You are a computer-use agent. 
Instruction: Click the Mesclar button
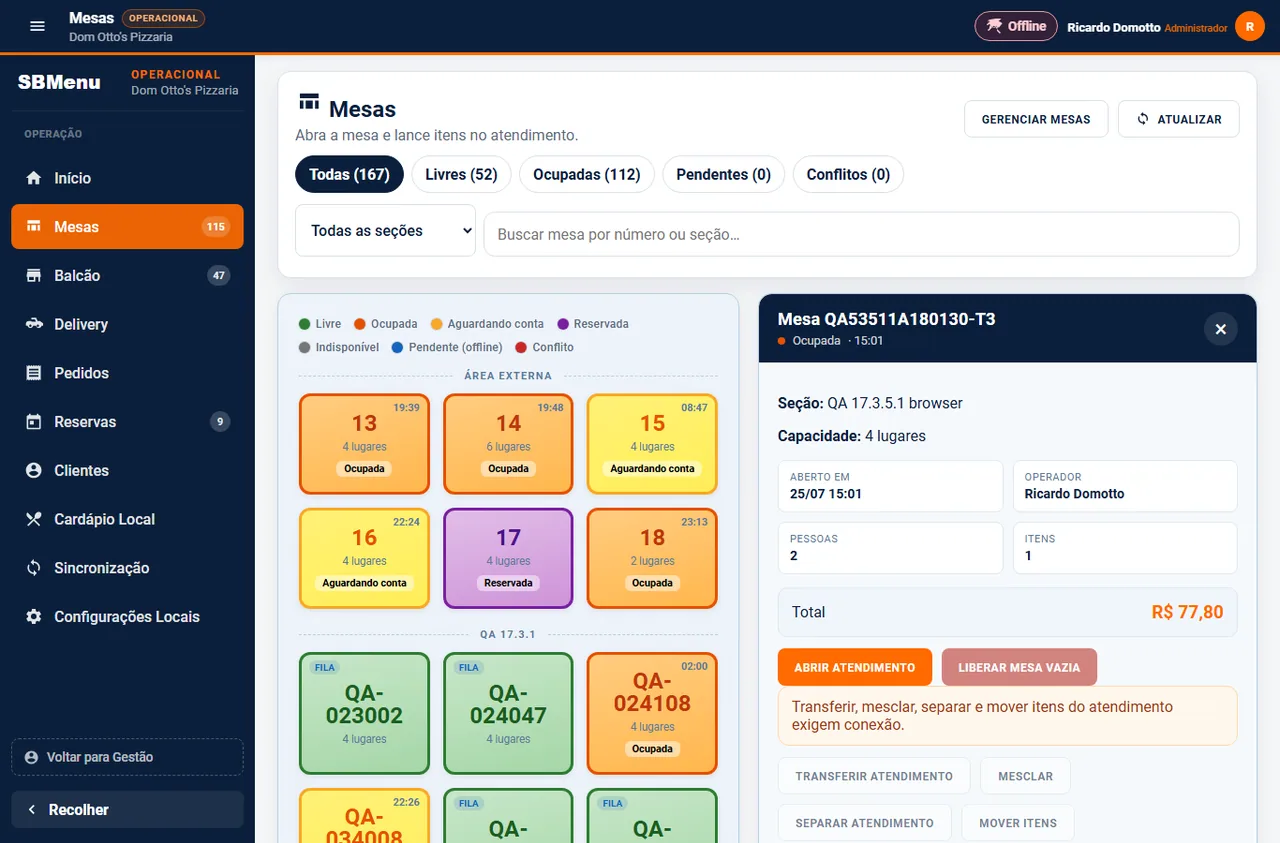pyautogui.click(x=1025, y=776)
